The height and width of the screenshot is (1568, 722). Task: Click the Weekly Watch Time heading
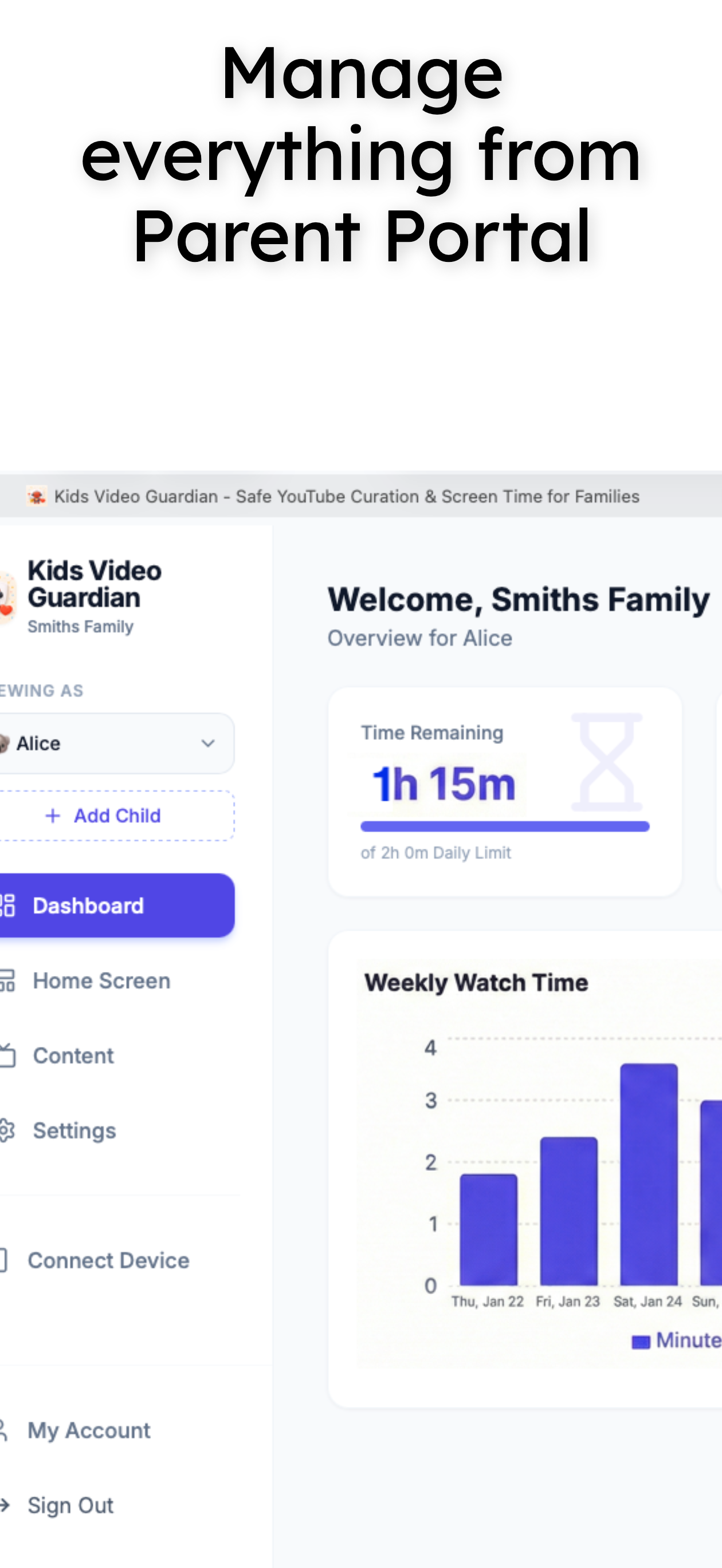[x=476, y=982]
